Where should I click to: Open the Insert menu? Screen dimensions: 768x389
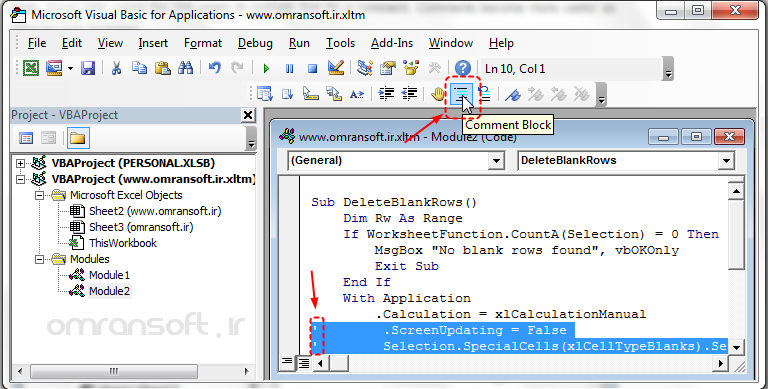[153, 43]
